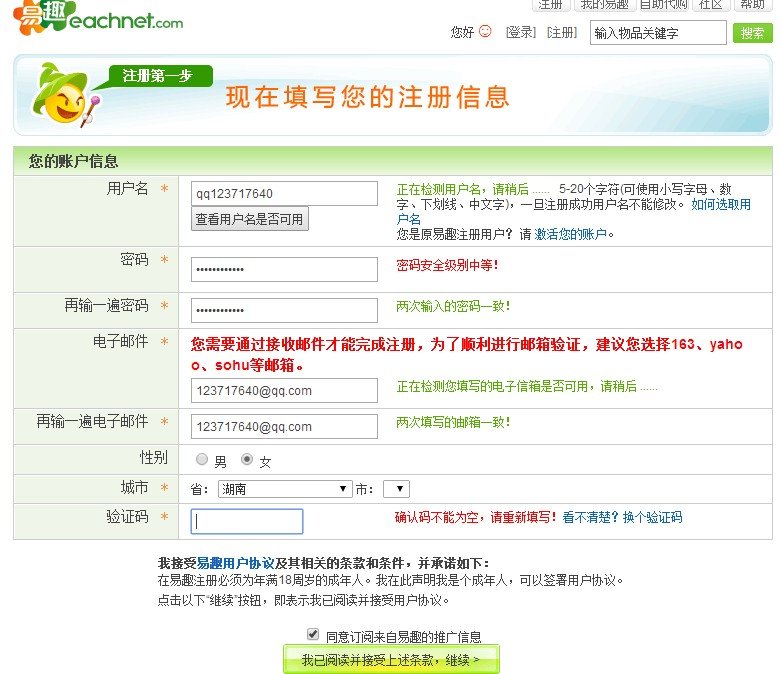
Task: Open the 我的易趣 top navigation tab
Action: tap(604, 5)
